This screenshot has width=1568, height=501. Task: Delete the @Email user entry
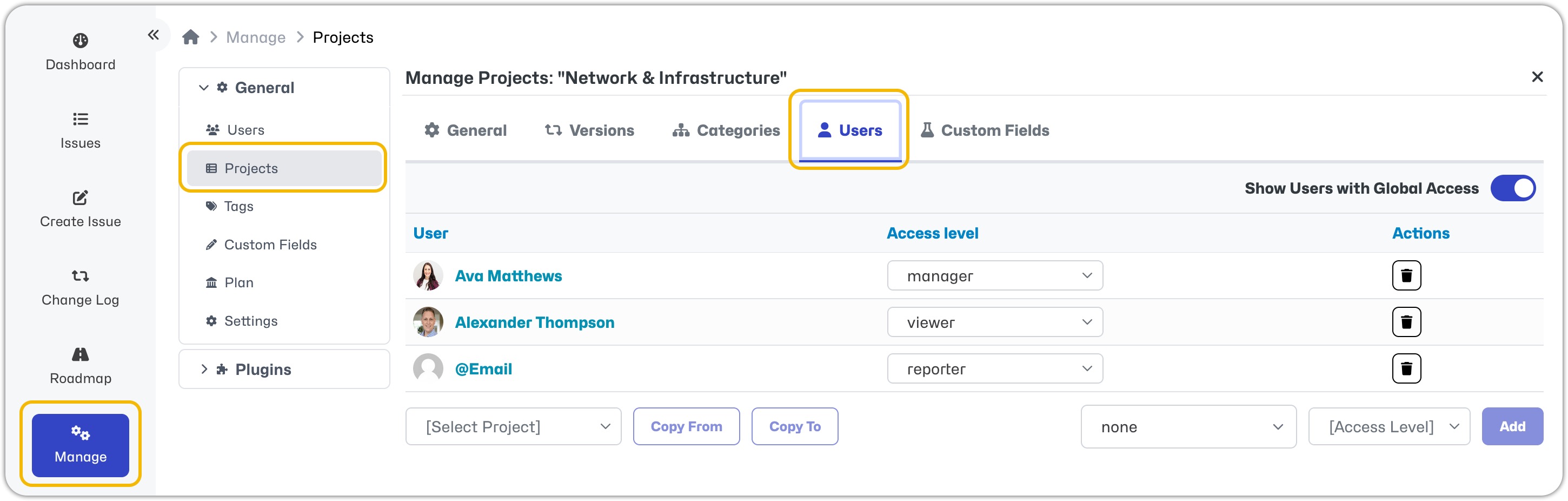click(x=1406, y=369)
